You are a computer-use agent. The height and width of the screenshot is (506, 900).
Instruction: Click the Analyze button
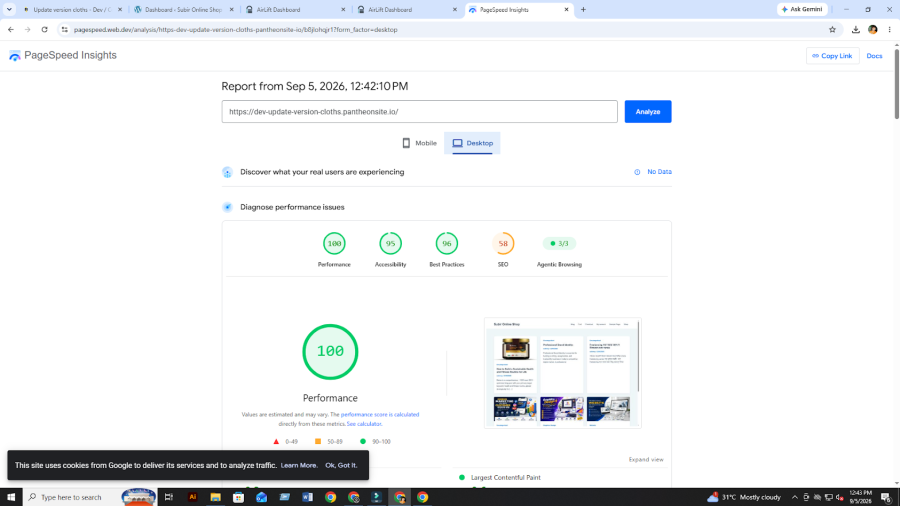click(x=648, y=111)
